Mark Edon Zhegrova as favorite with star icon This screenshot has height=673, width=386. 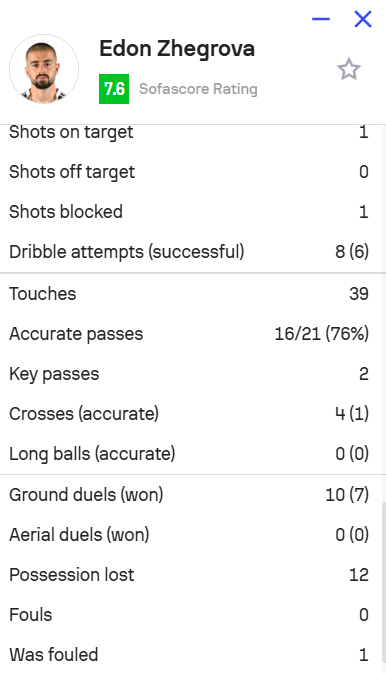tap(349, 69)
